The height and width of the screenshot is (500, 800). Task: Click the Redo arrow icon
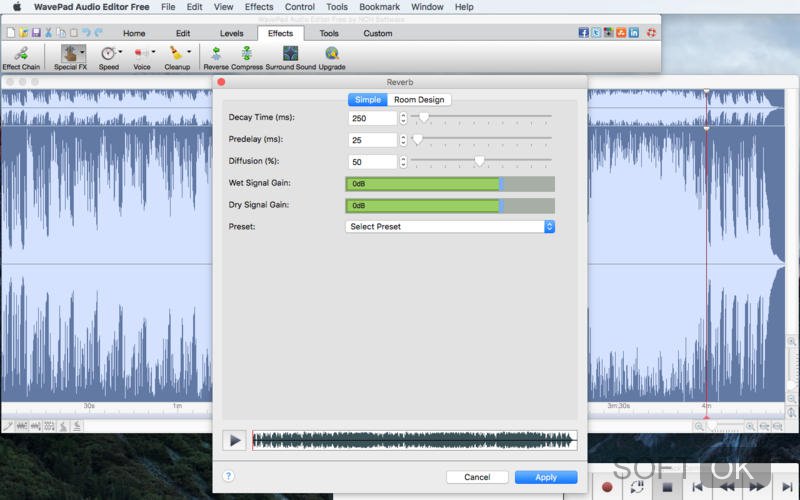click(x=98, y=33)
